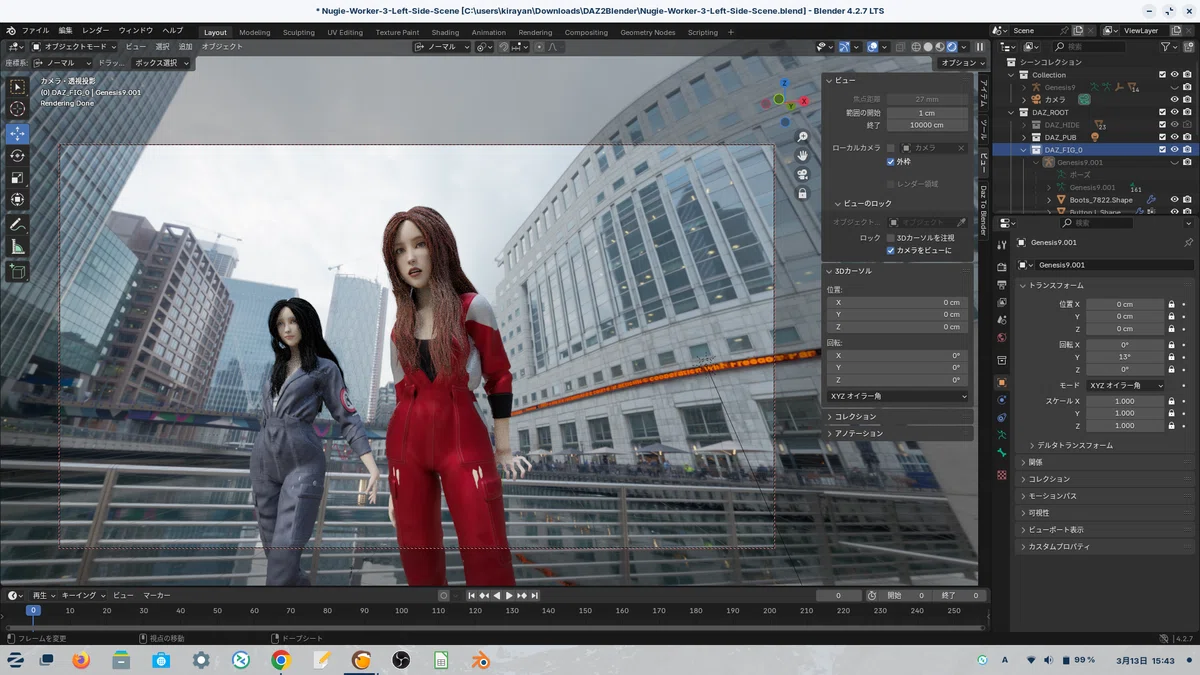Select the Measure tool

click(17, 246)
